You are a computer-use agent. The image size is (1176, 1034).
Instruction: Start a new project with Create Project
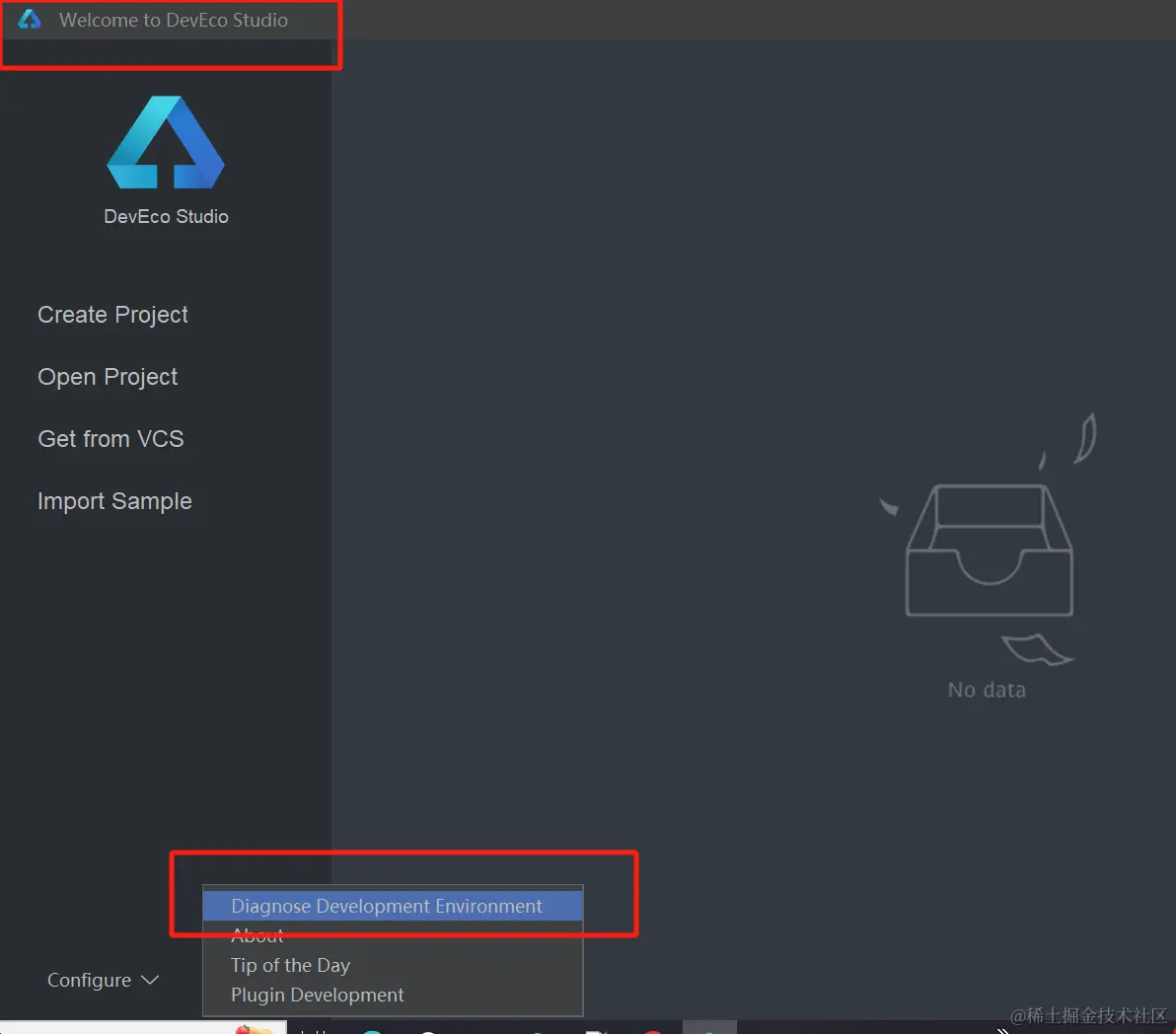[112, 314]
